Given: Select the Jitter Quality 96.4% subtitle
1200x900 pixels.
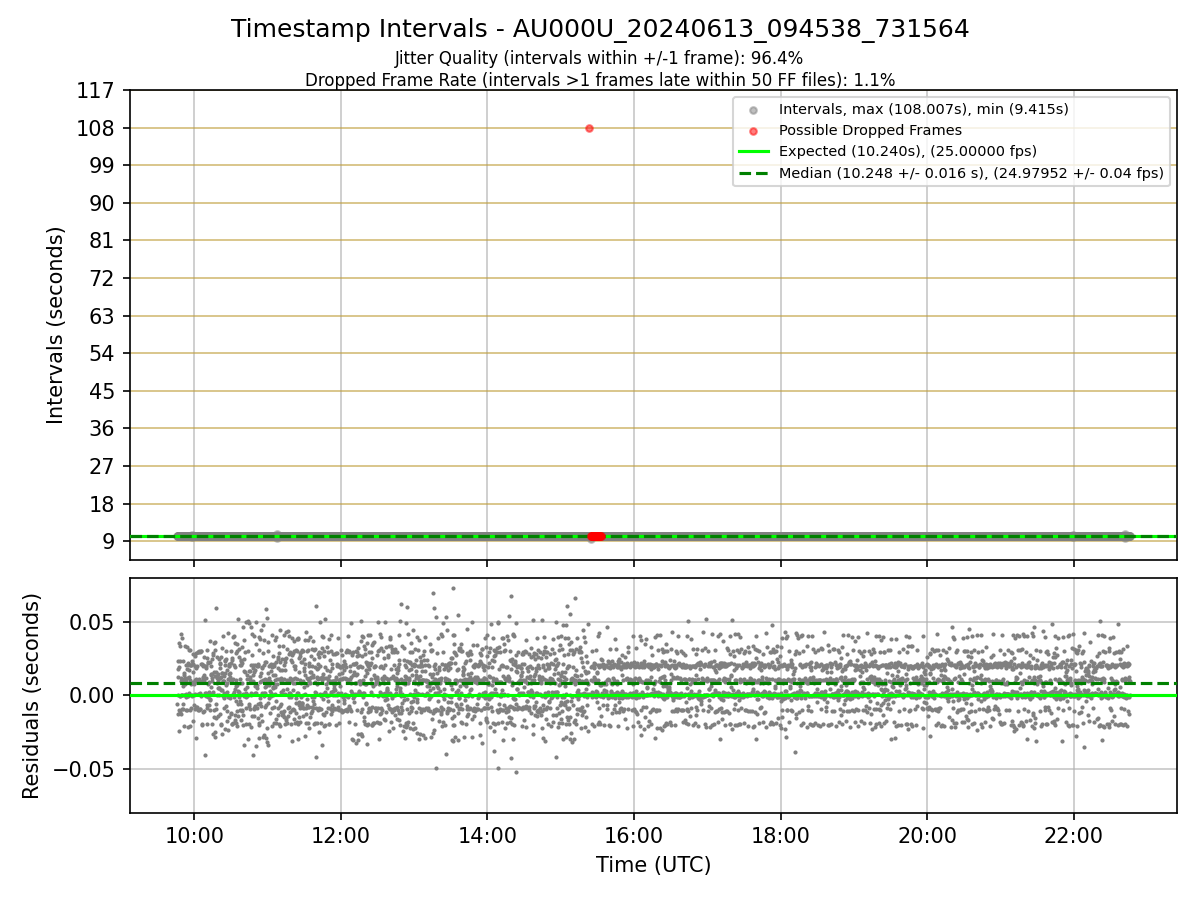Looking at the screenshot, I should 599,59.
